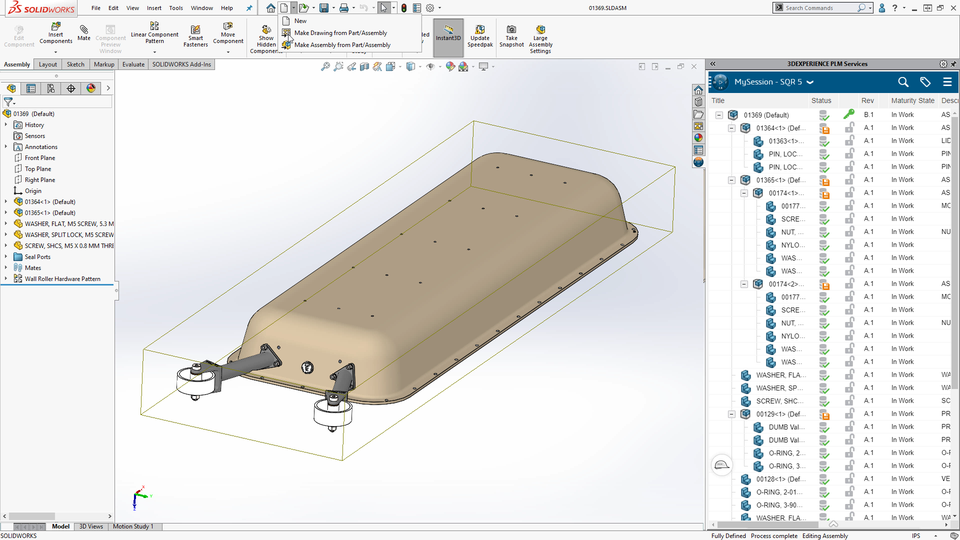Toggle the lock icon on the 01364<1> row
The width and height of the screenshot is (960, 540).
[849, 127]
